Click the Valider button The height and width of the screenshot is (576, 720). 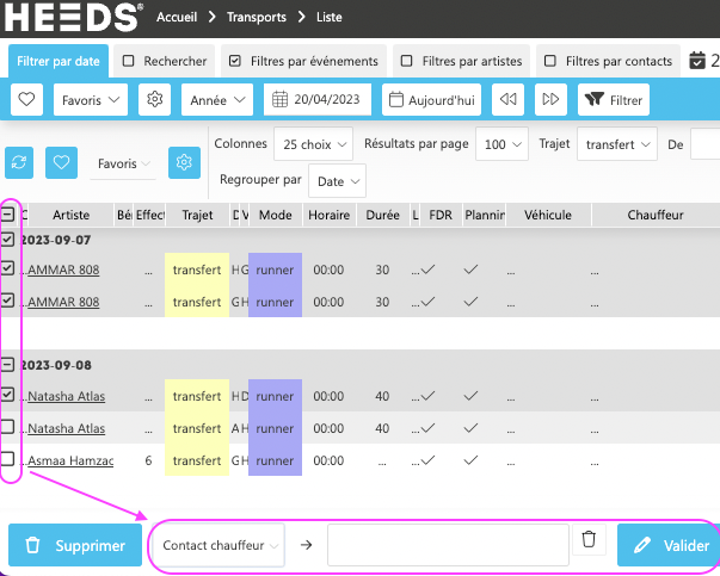click(x=669, y=545)
